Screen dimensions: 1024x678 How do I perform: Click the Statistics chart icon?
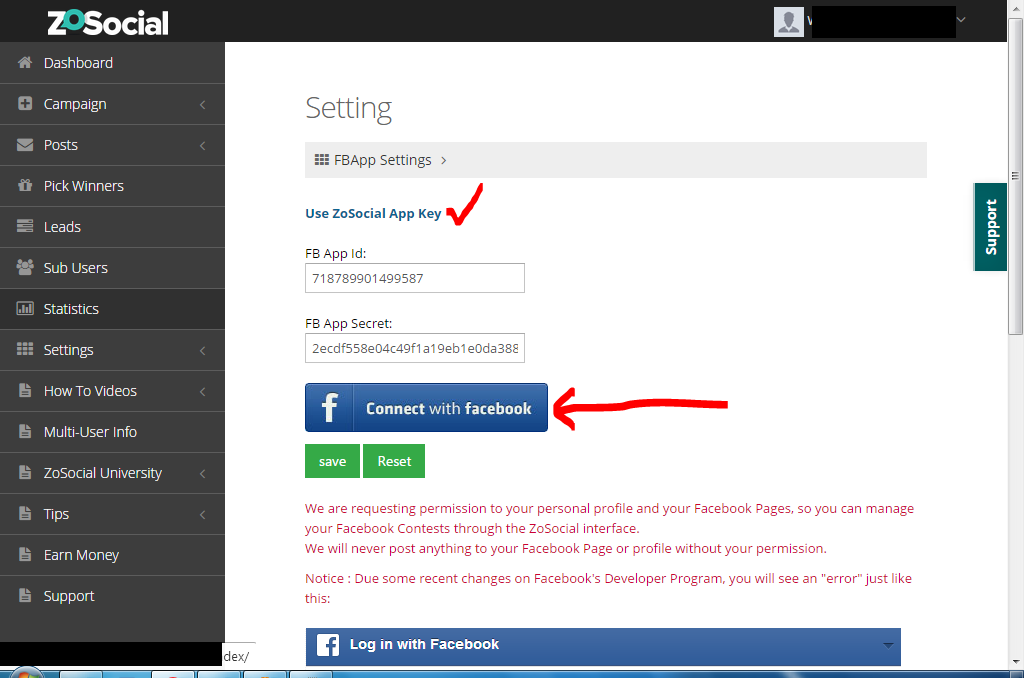point(25,308)
